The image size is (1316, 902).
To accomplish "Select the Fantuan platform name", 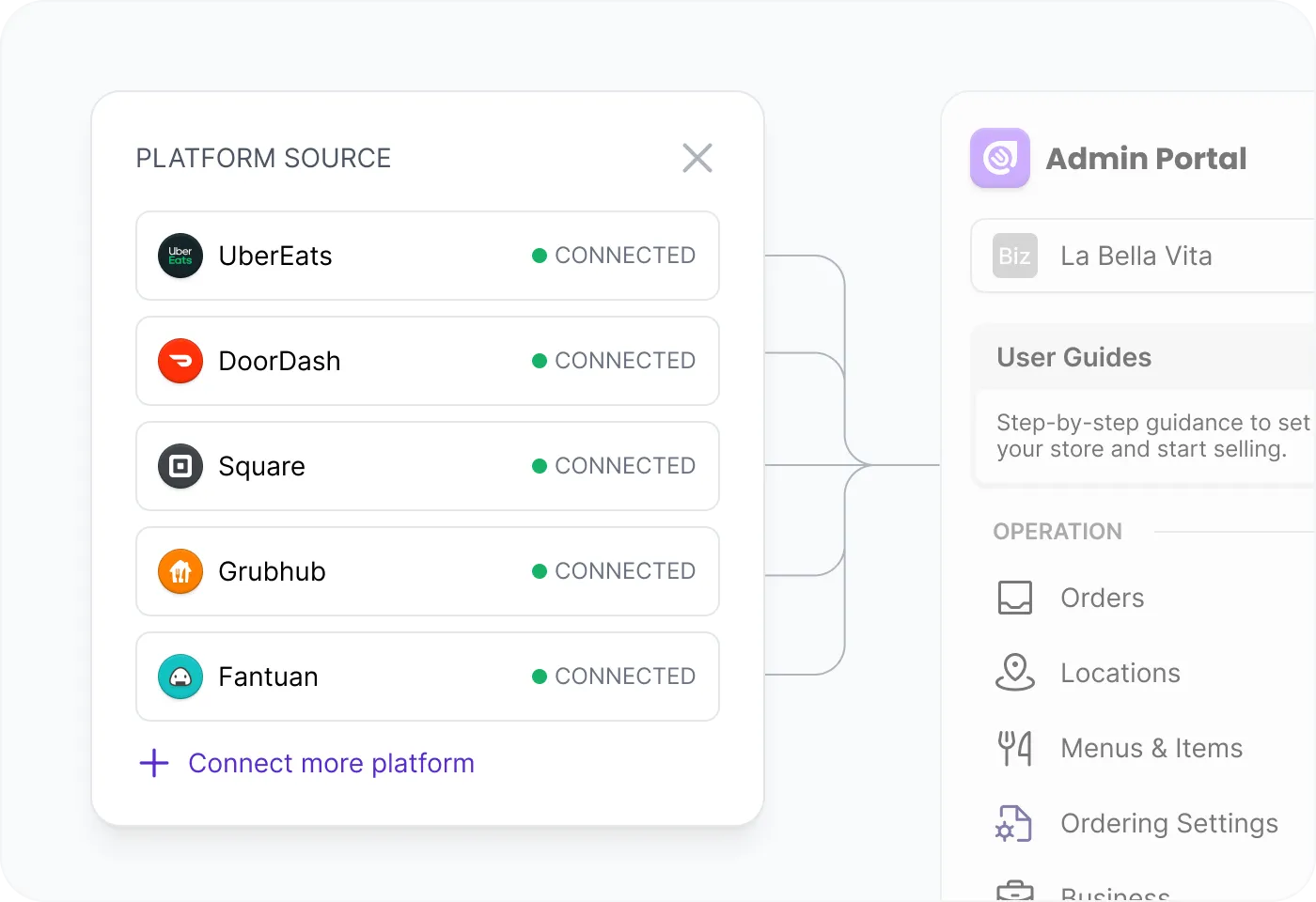I will click(x=268, y=676).
